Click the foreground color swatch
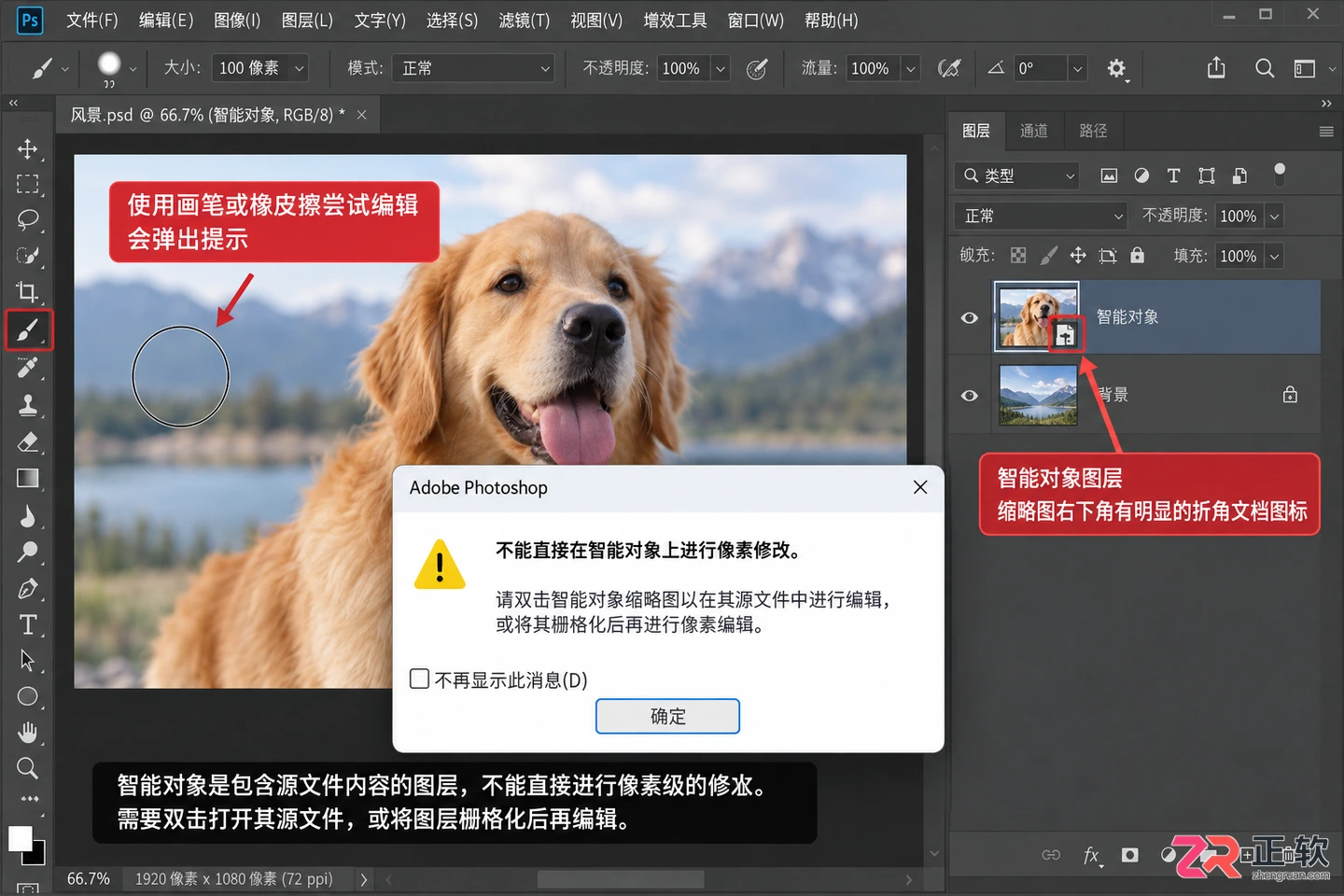The image size is (1344, 896). coord(20,837)
